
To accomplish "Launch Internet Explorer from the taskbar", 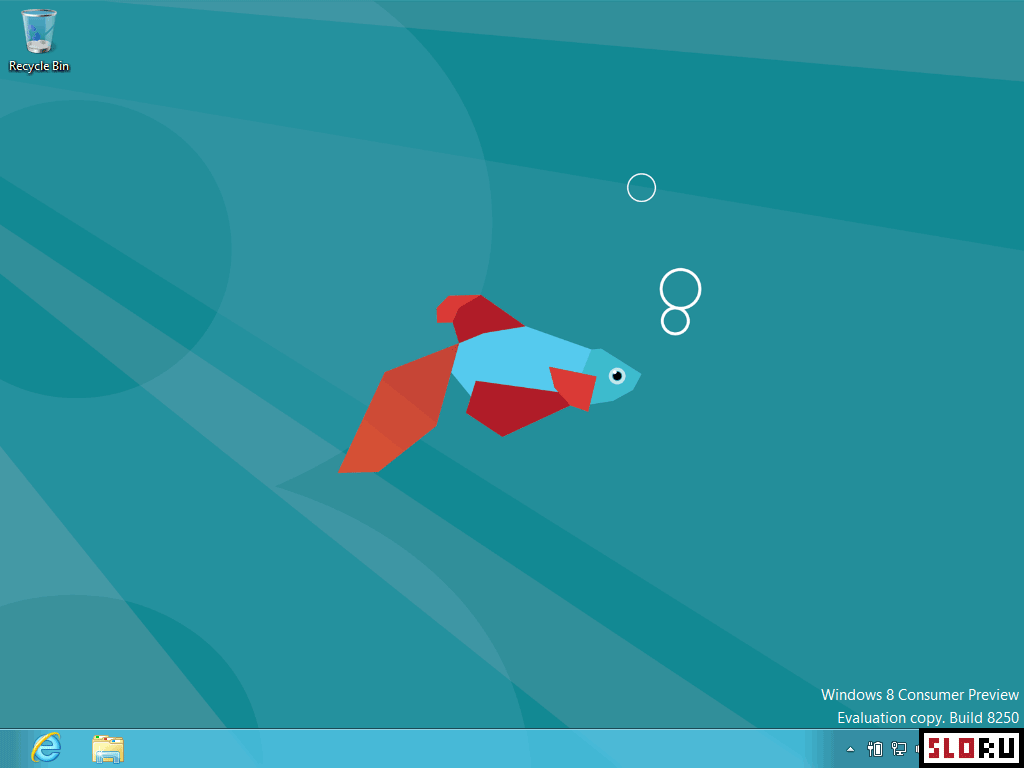I will point(46,748).
